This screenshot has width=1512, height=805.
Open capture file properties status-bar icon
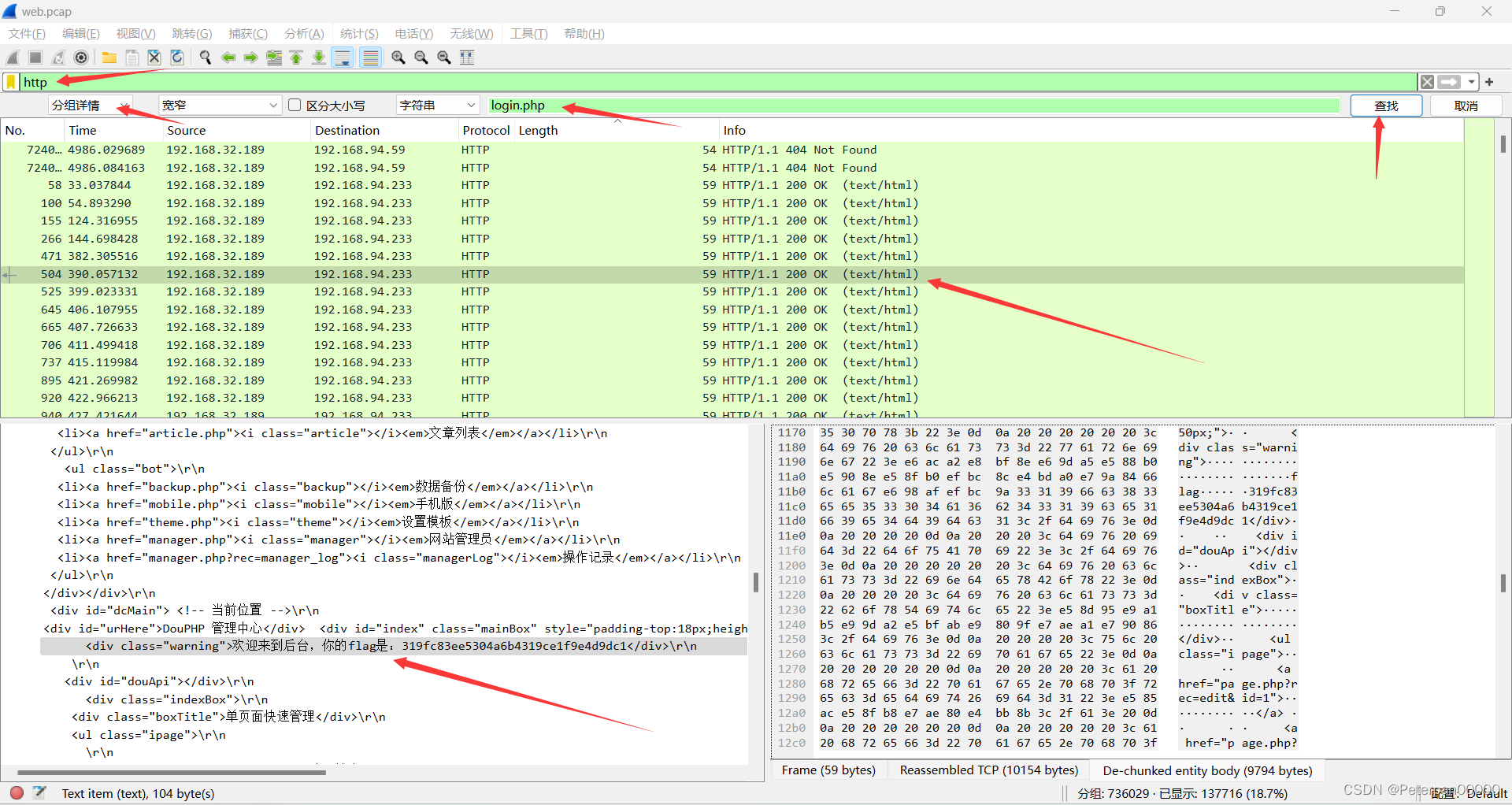(x=40, y=793)
